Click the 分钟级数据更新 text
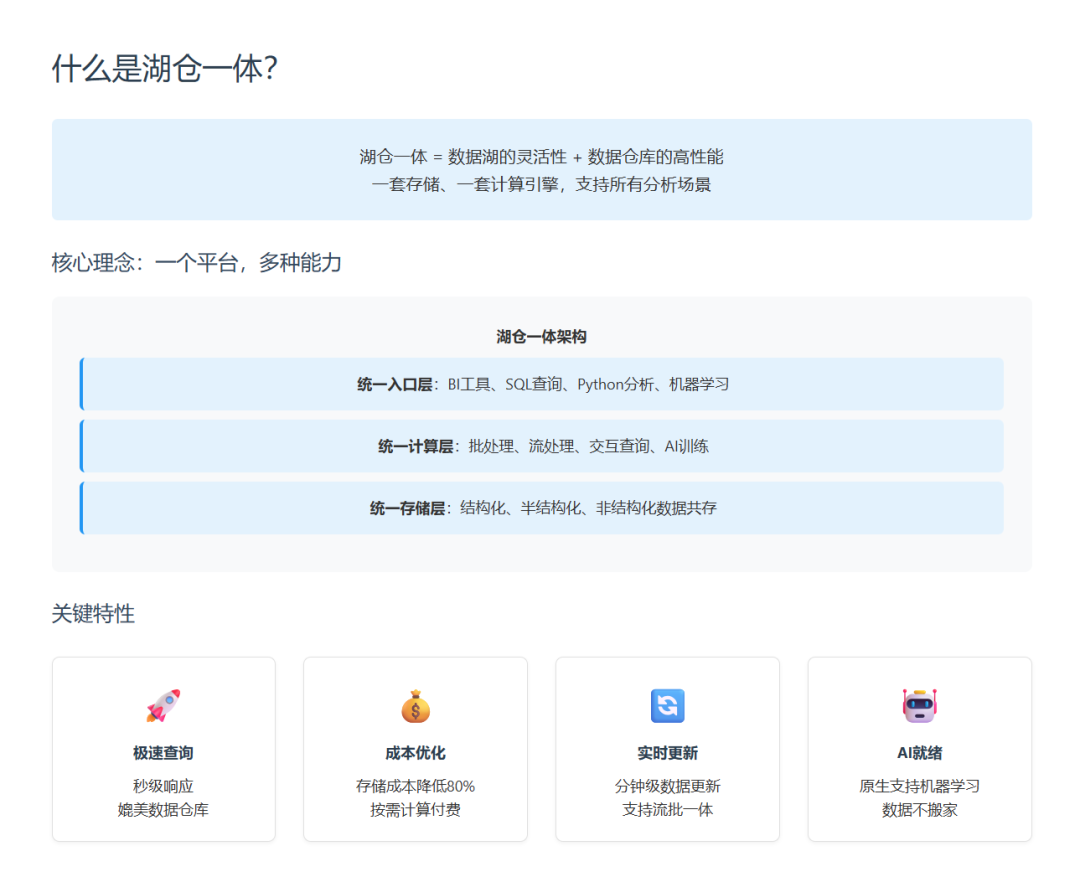This screenshot has width=1080, height=882. tap(667, 786)
